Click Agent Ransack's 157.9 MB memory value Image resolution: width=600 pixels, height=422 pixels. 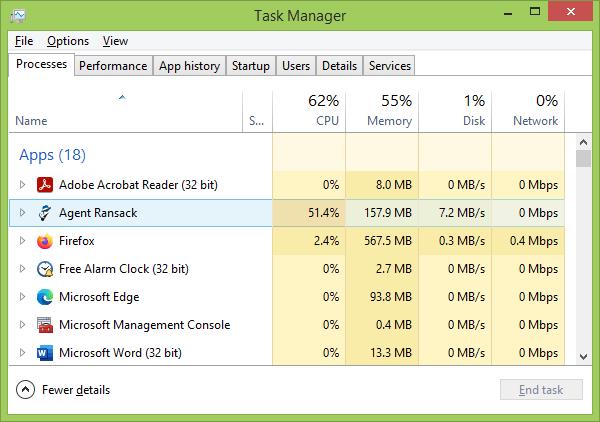[x=388, y=213]
